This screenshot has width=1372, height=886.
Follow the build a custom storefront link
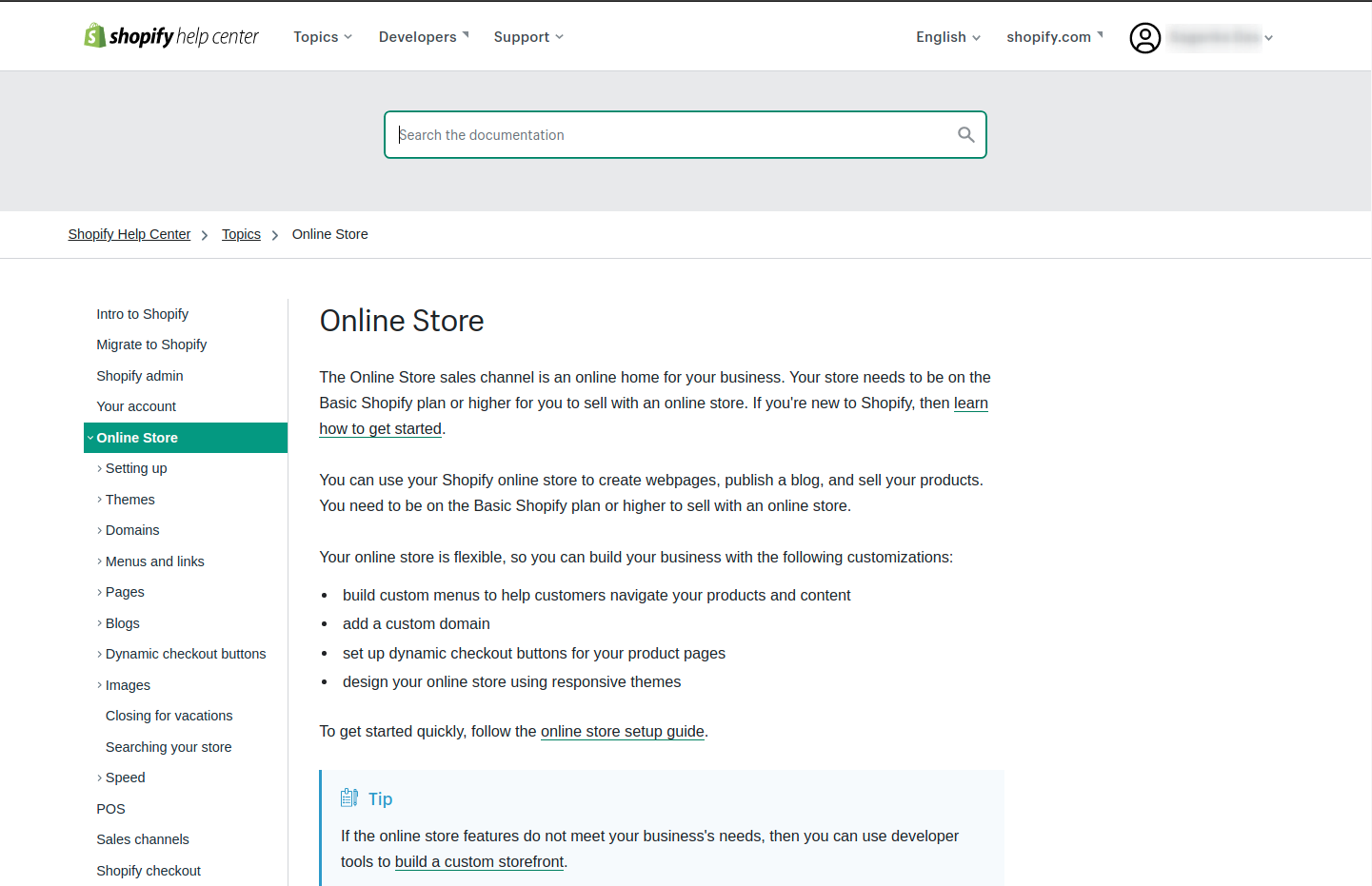coord(479,861)
